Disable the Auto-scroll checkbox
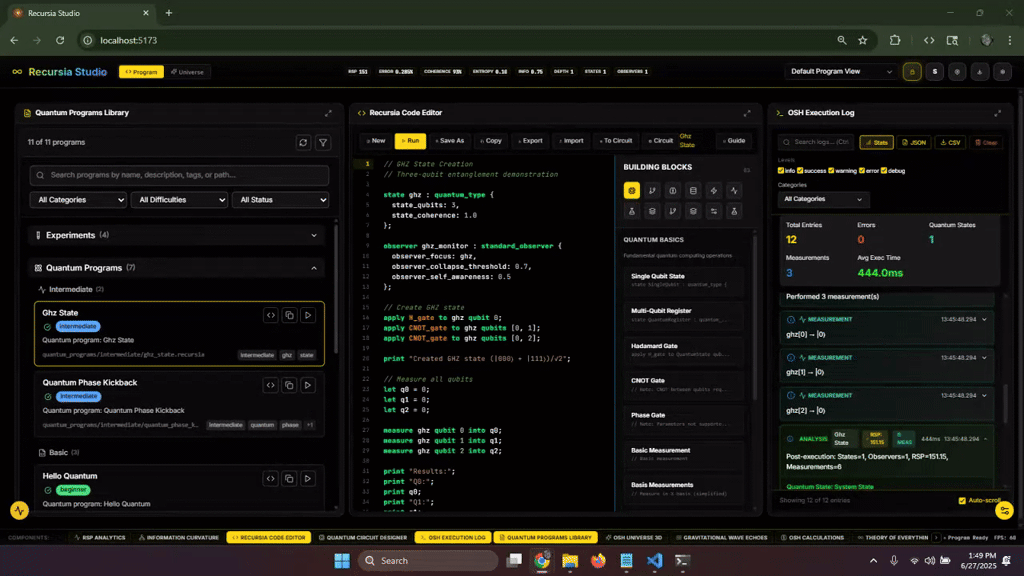This screenshot has width=1024, height=576. pos(962,501)
